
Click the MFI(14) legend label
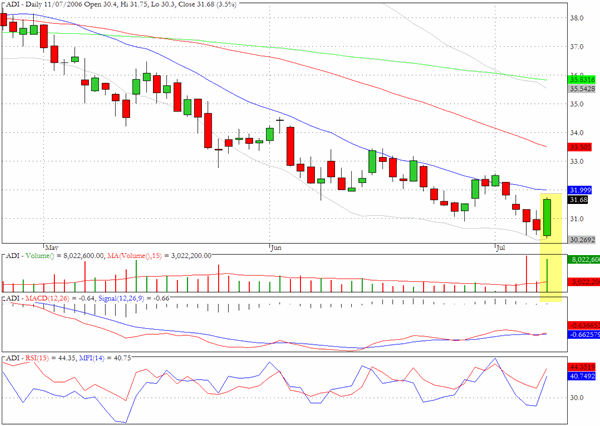point(92,358)
